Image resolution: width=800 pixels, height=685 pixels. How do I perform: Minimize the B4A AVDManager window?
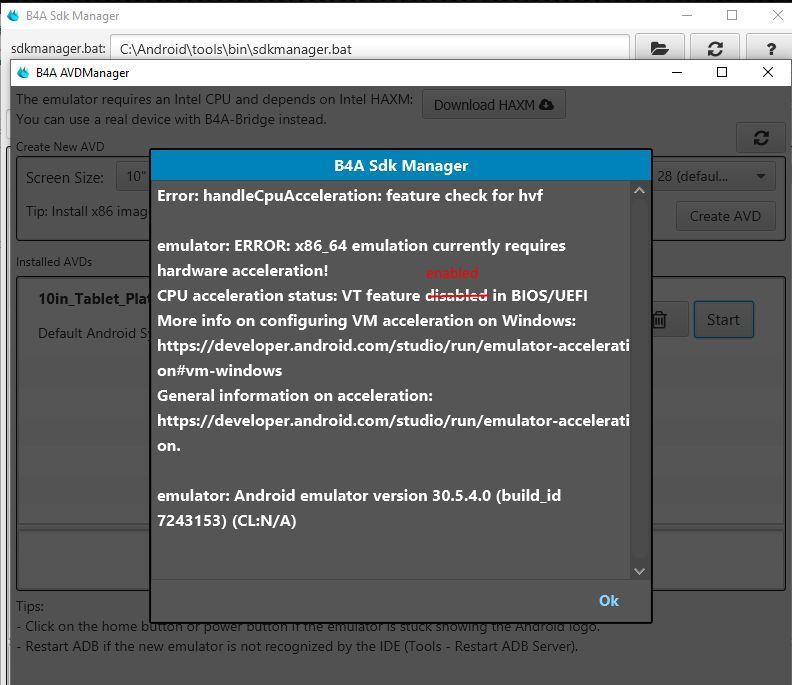(677, 72)
